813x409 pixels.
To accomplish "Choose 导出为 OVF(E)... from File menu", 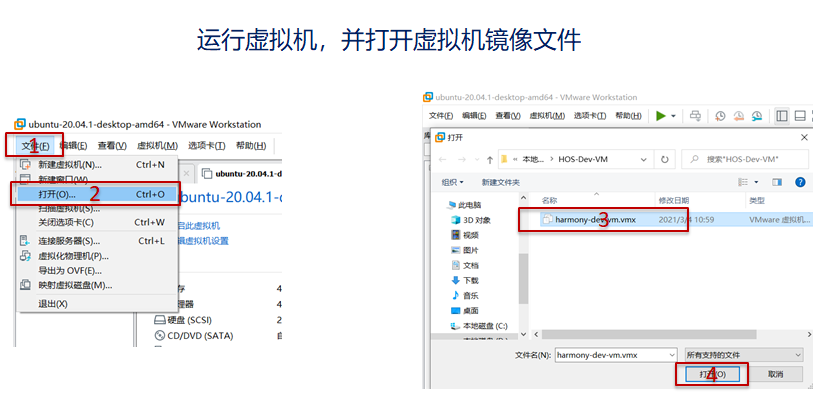I will click(x=97, y=271).
